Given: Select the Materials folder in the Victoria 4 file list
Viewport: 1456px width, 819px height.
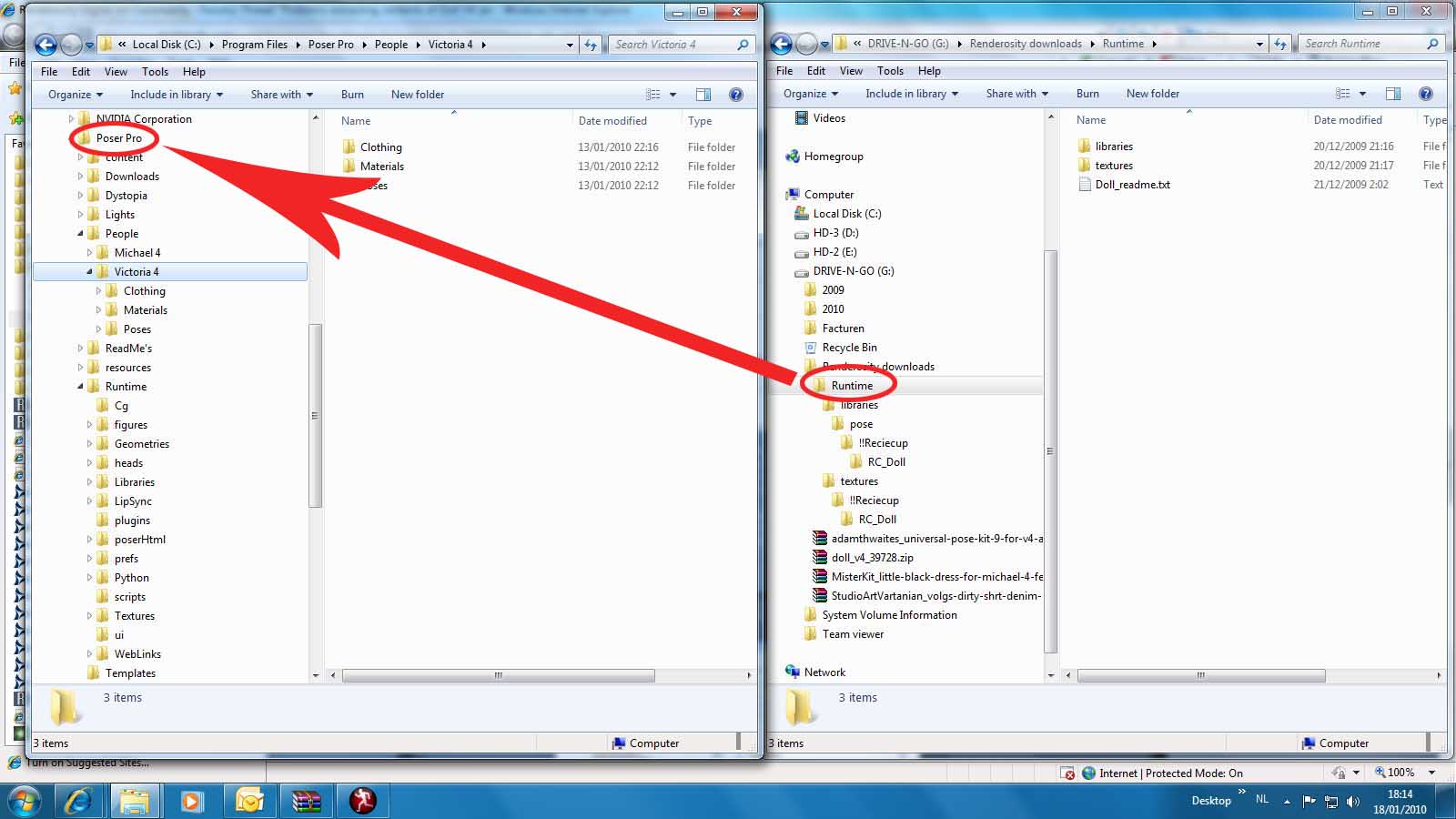Looking at the screenshot, I should [x=381, y=167].
